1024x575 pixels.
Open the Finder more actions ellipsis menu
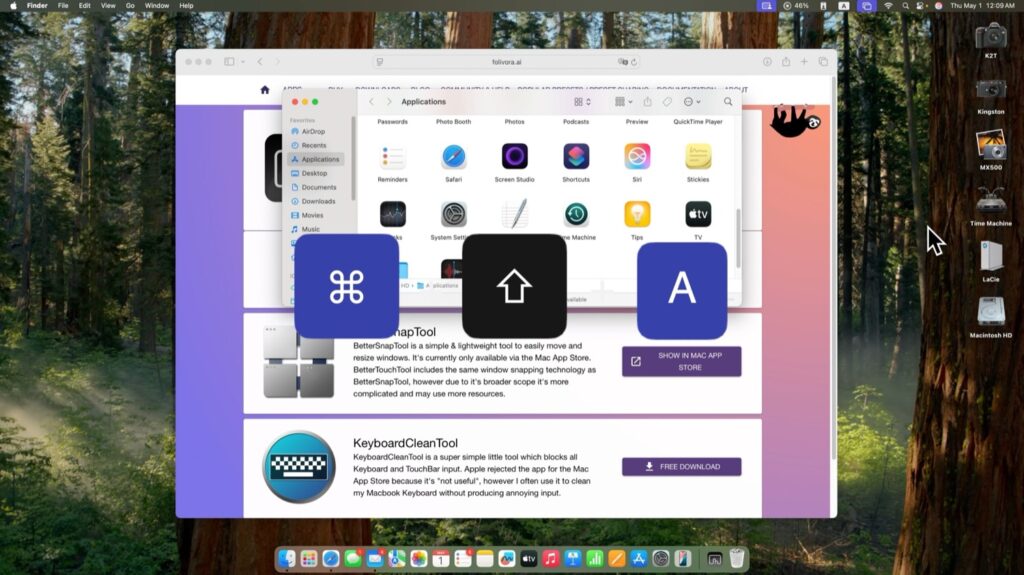point(692,102)
